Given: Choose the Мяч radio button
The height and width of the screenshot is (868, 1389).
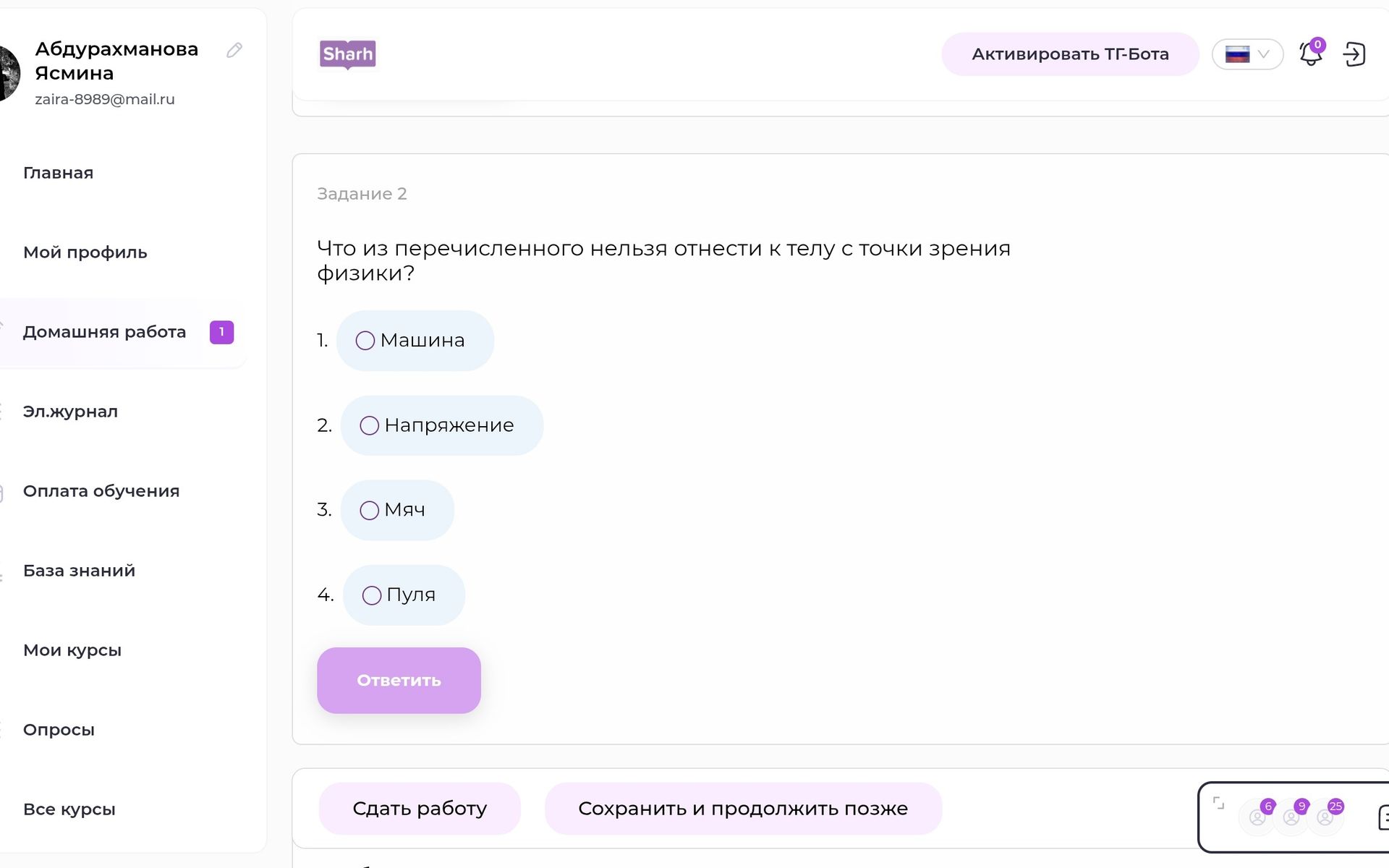Looking at the screenshot, I should pyautogui.click(x=369, y=510).
